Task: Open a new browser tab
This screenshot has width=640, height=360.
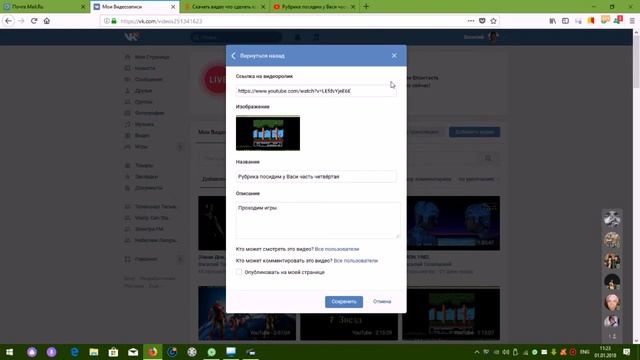Action: coord(366,7)
